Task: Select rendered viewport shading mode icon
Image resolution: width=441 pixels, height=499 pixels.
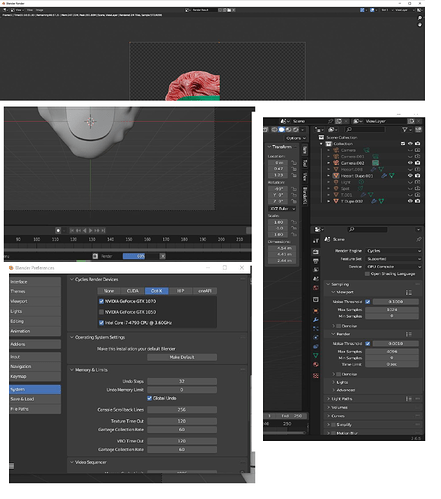Action: click(x=295, y=130)
